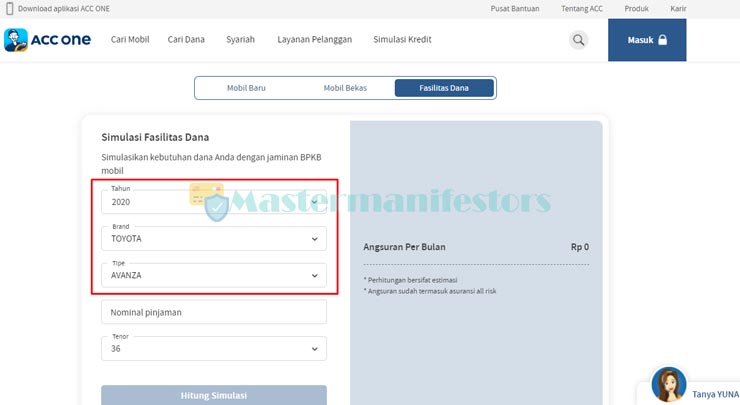Open Tanya YUNA chat avatar
Screen dimensions: 740x405
(669, 384)
